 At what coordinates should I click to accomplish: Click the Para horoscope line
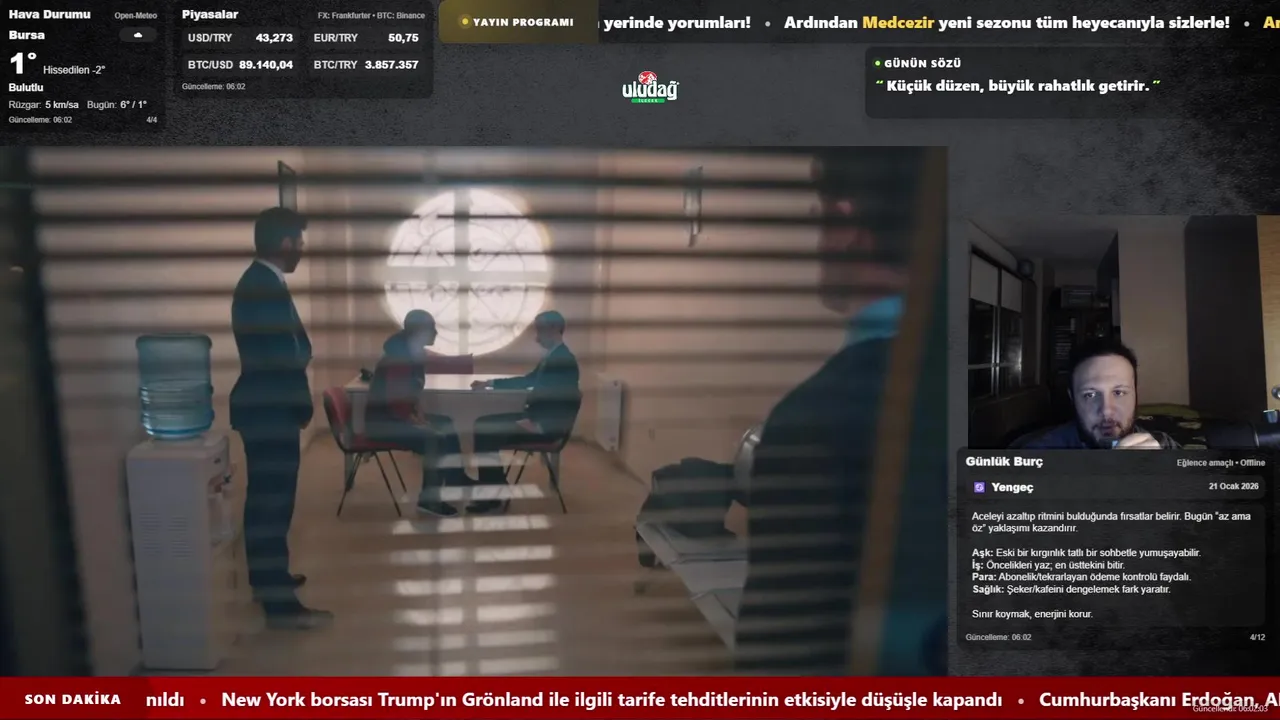(x=1081, y=577)
